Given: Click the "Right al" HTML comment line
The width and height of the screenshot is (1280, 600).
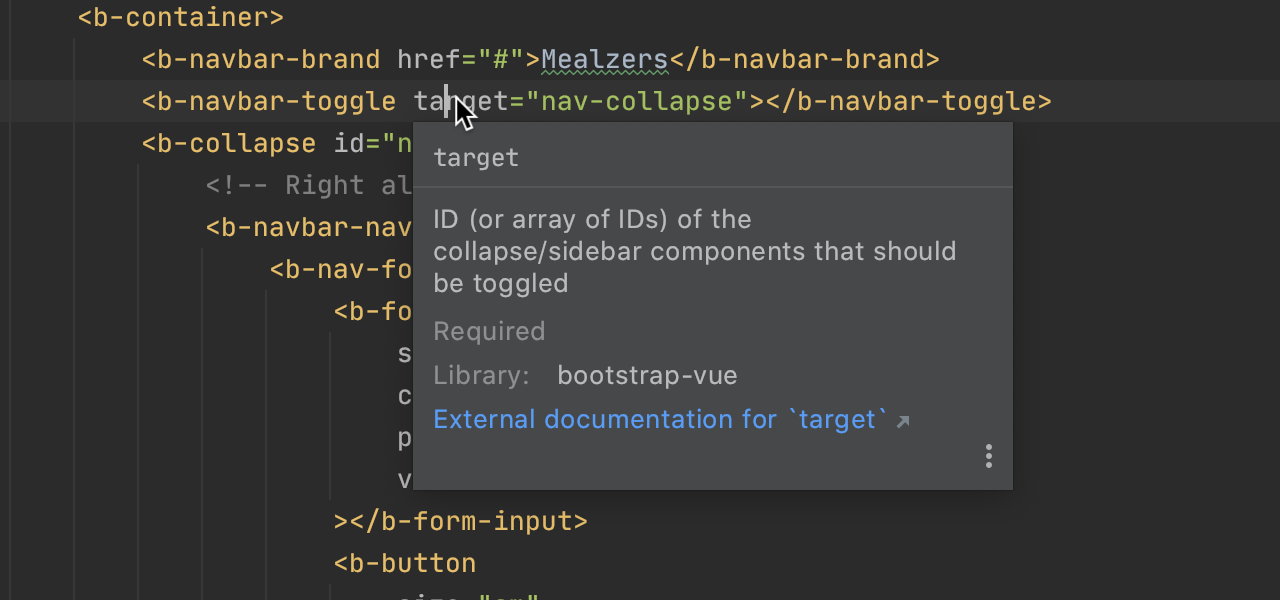Looking at the screenshot, I should pos(300,185).
